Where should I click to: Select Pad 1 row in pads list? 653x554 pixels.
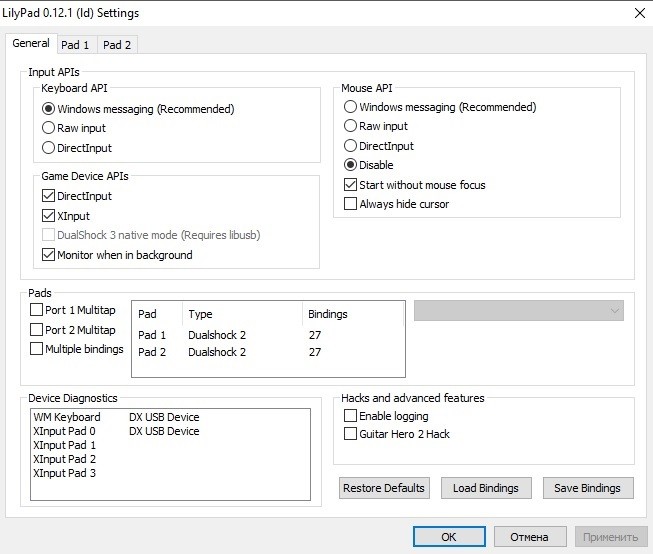click(x=153, y=335)
